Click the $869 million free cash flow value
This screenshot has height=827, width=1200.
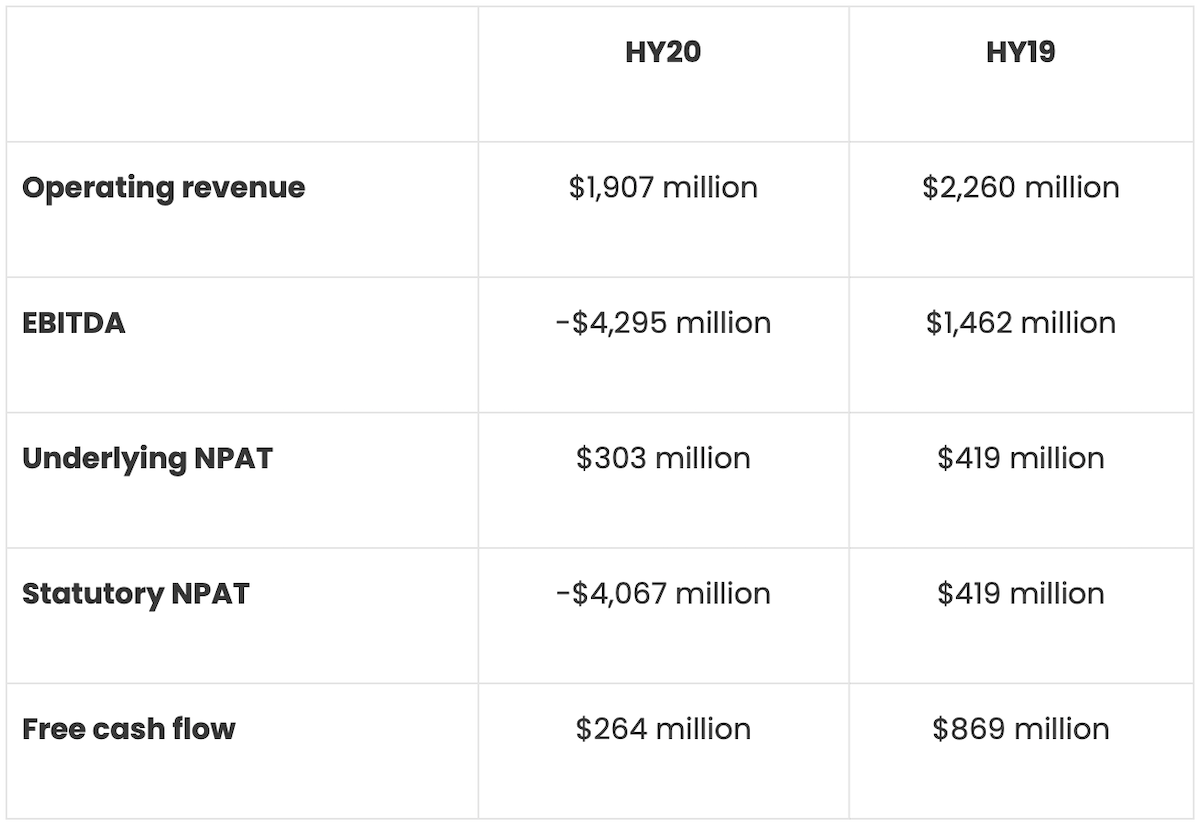pos(1020,728)
